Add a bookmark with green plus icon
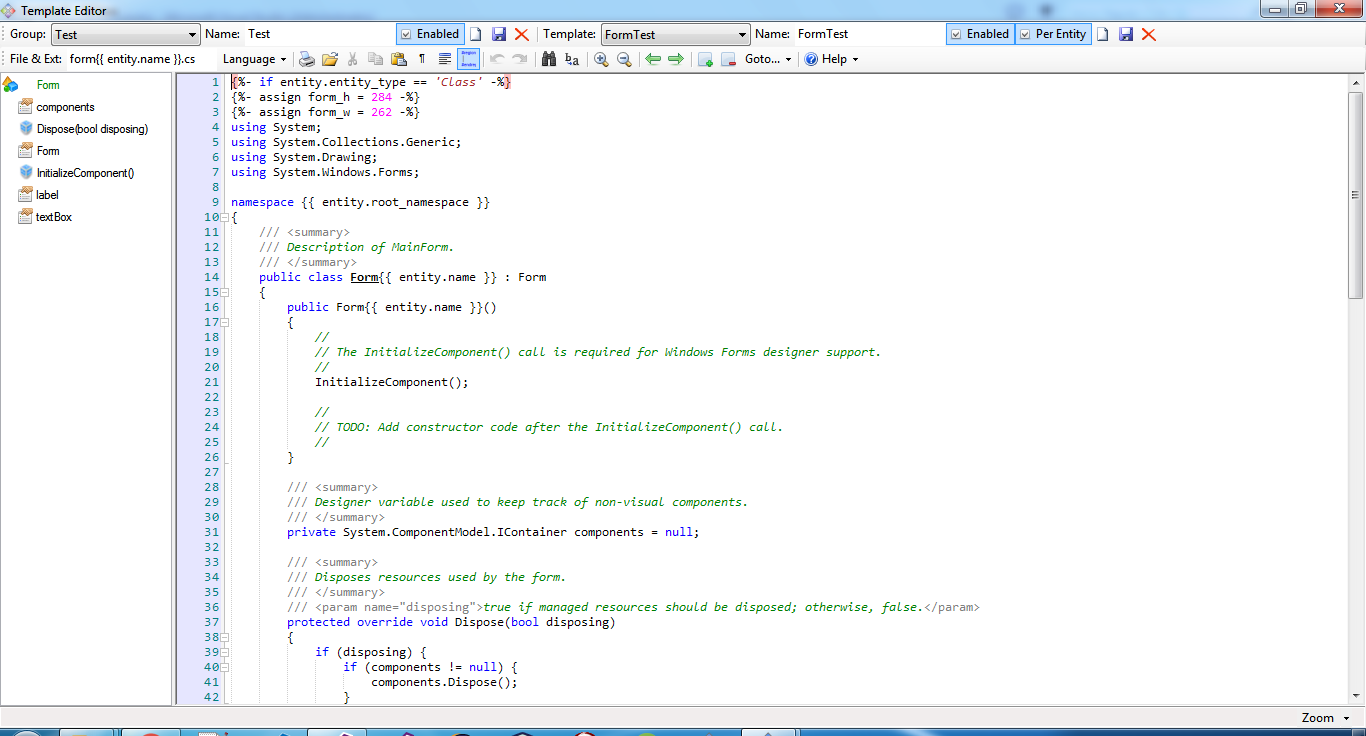The image size is (1366, 736). pos(705,59)
